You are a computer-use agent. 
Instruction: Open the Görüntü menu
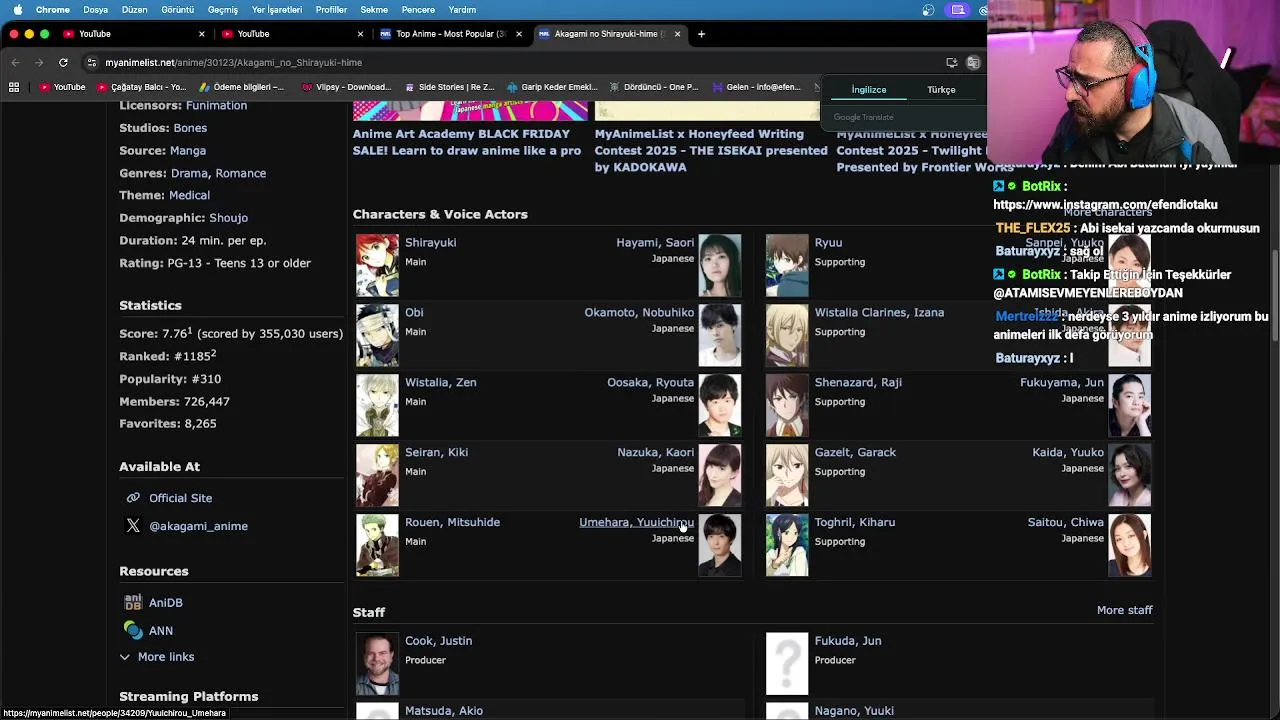[178, 10]
